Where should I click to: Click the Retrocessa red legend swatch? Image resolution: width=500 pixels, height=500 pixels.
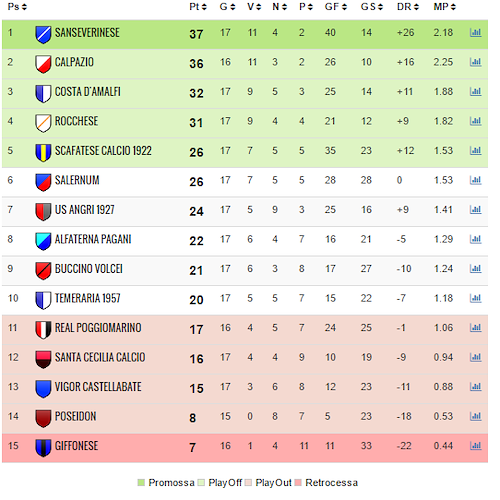coord(298,482)
